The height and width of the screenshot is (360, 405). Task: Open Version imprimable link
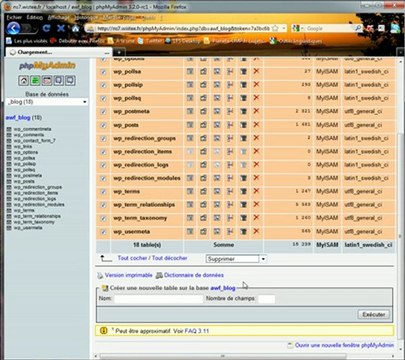pyautogui.click(x=129, y=275)
